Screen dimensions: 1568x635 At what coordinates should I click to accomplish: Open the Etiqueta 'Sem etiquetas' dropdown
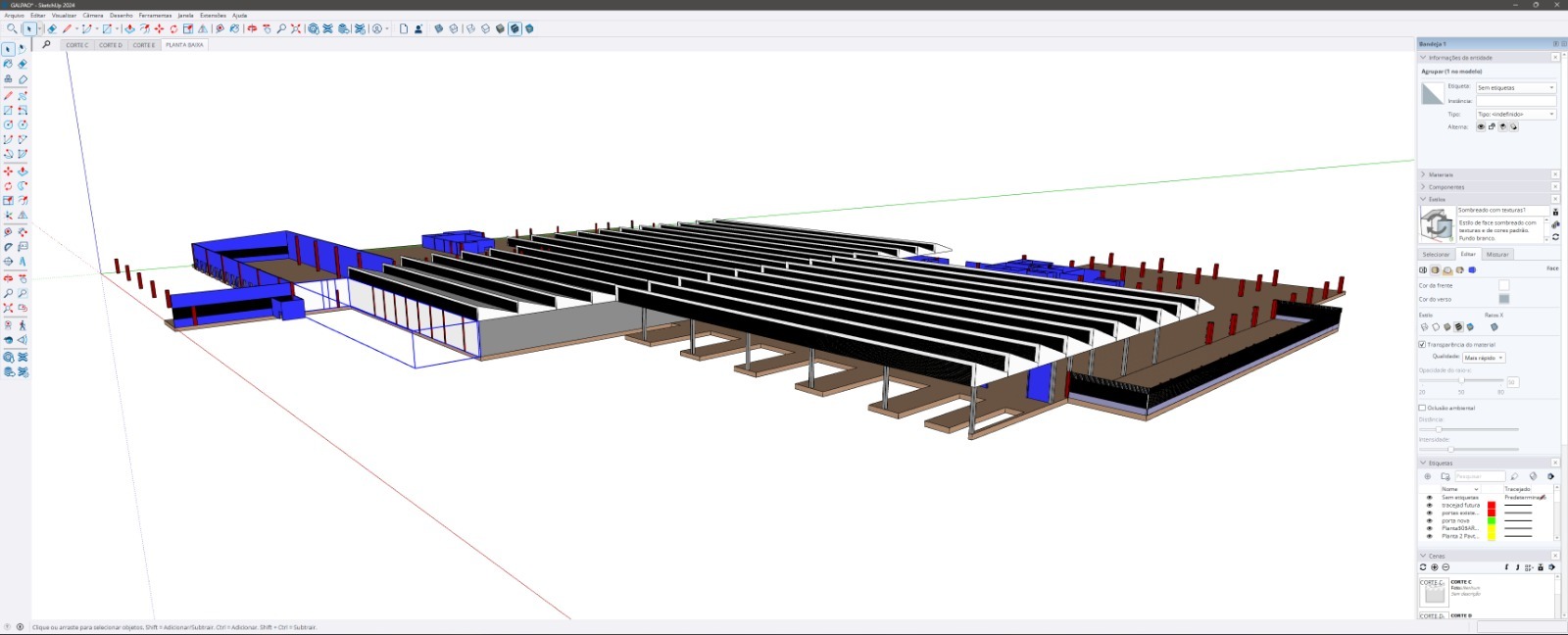pos(1516,88)
